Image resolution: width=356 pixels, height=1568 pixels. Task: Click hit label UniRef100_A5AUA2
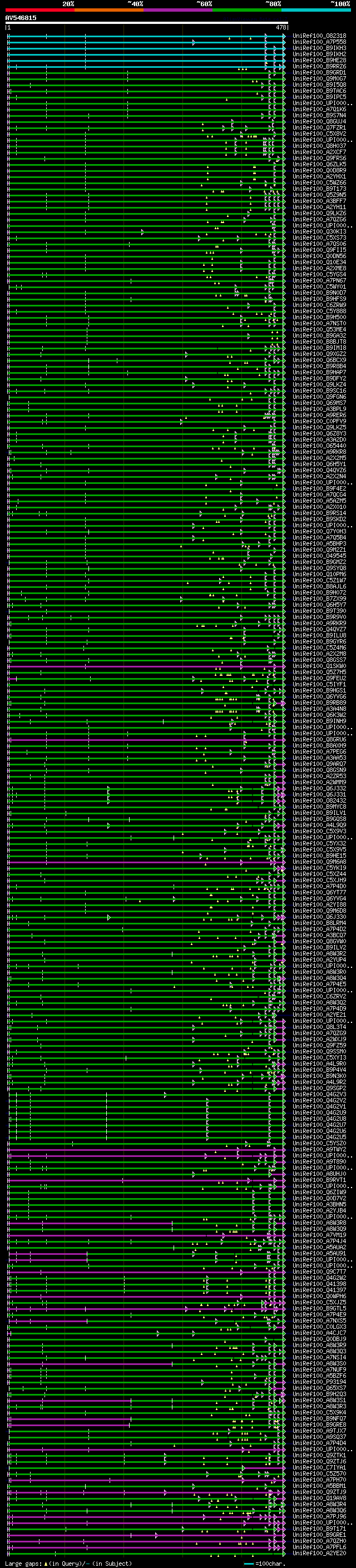coord(319,1247)
